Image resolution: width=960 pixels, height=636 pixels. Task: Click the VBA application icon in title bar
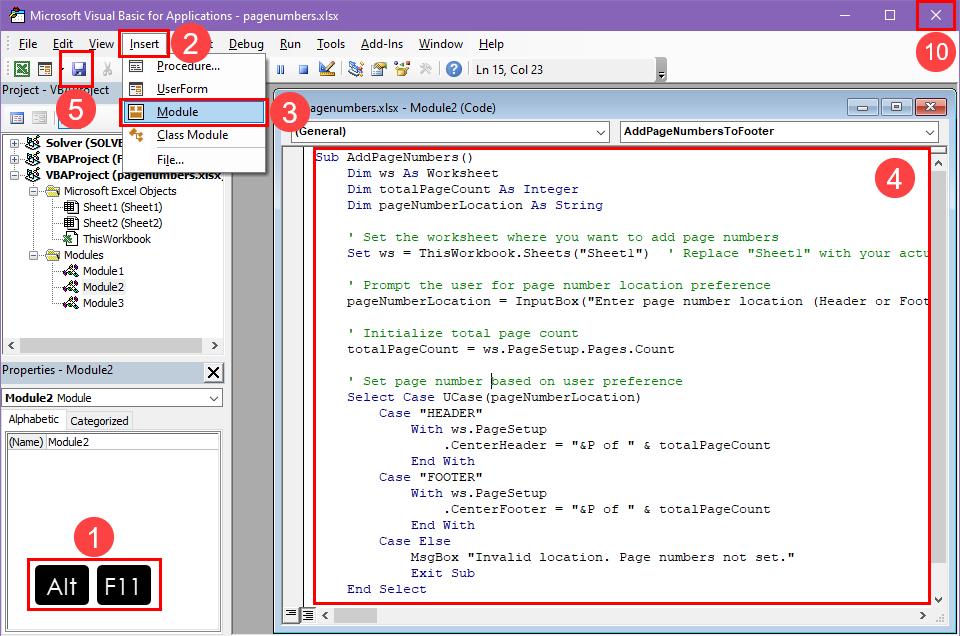point(17,15)
